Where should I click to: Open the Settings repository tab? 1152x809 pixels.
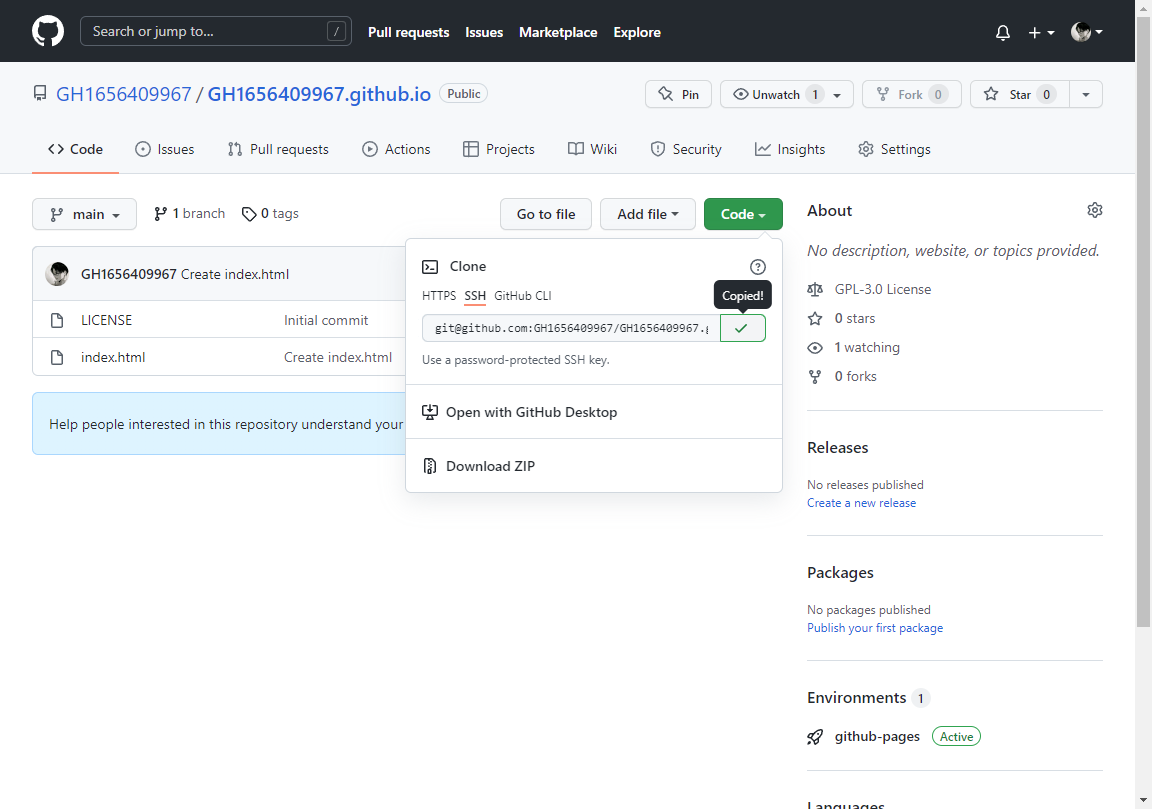(894, 149)
